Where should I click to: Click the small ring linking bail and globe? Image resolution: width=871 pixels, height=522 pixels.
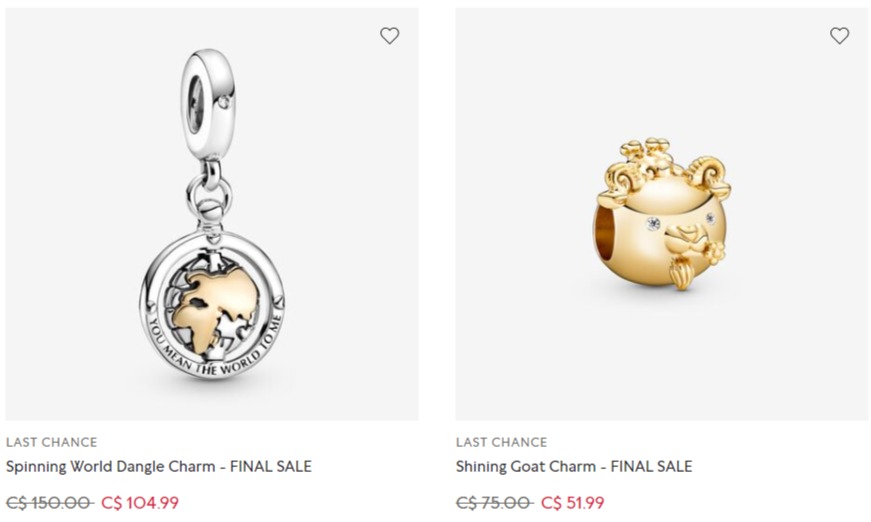coord(208,193)
